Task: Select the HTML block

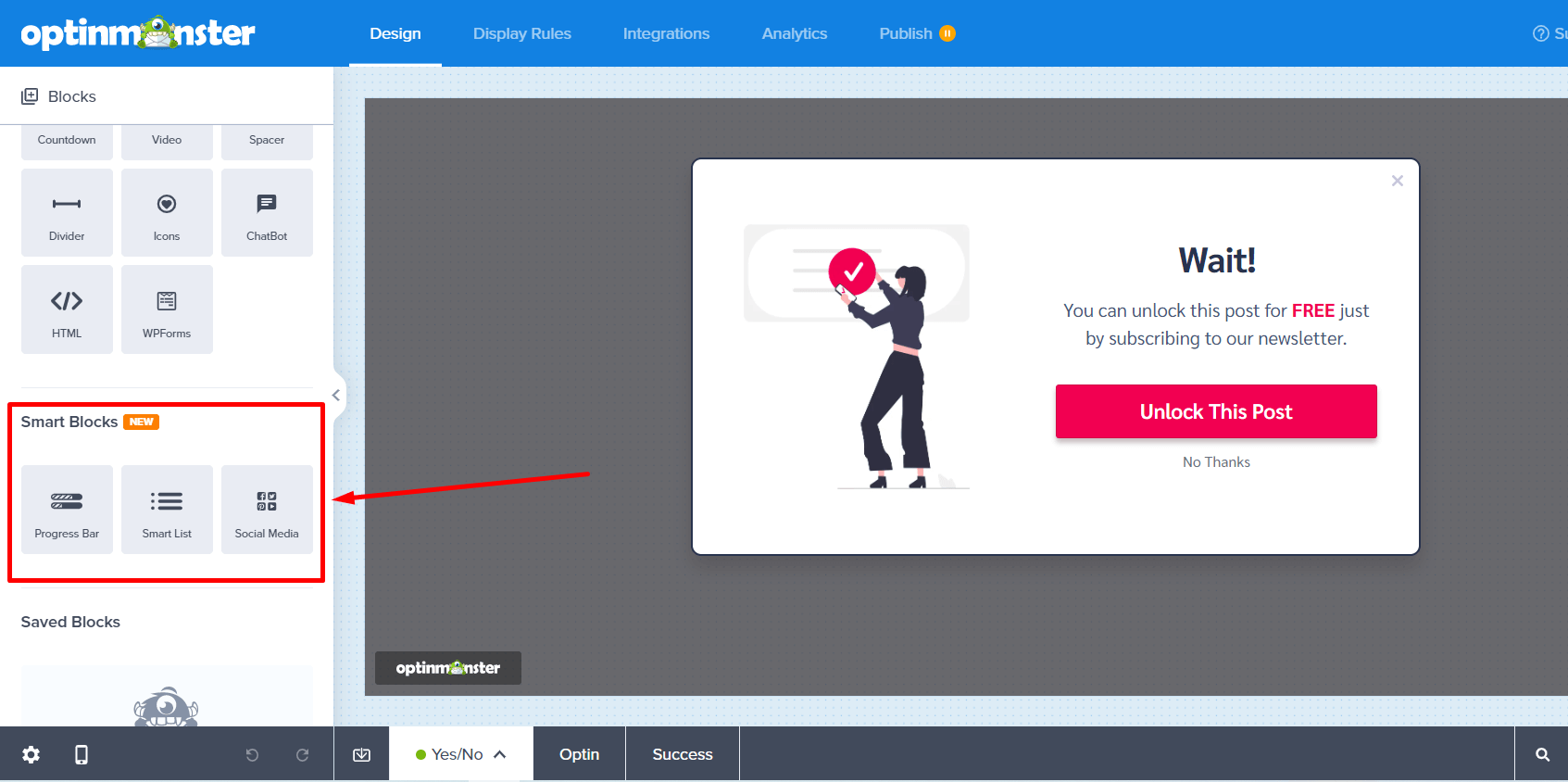Action: tap(67, 309)
